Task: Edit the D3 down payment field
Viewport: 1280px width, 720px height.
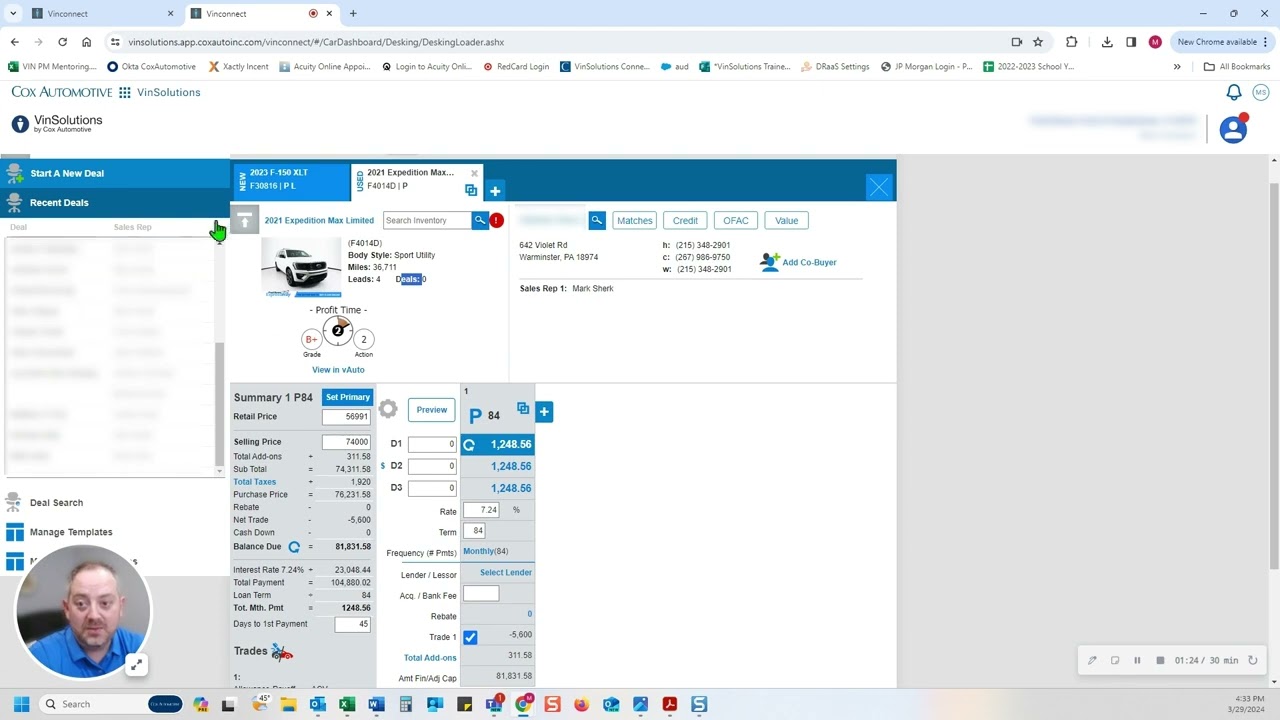Action: click(432, 488)
